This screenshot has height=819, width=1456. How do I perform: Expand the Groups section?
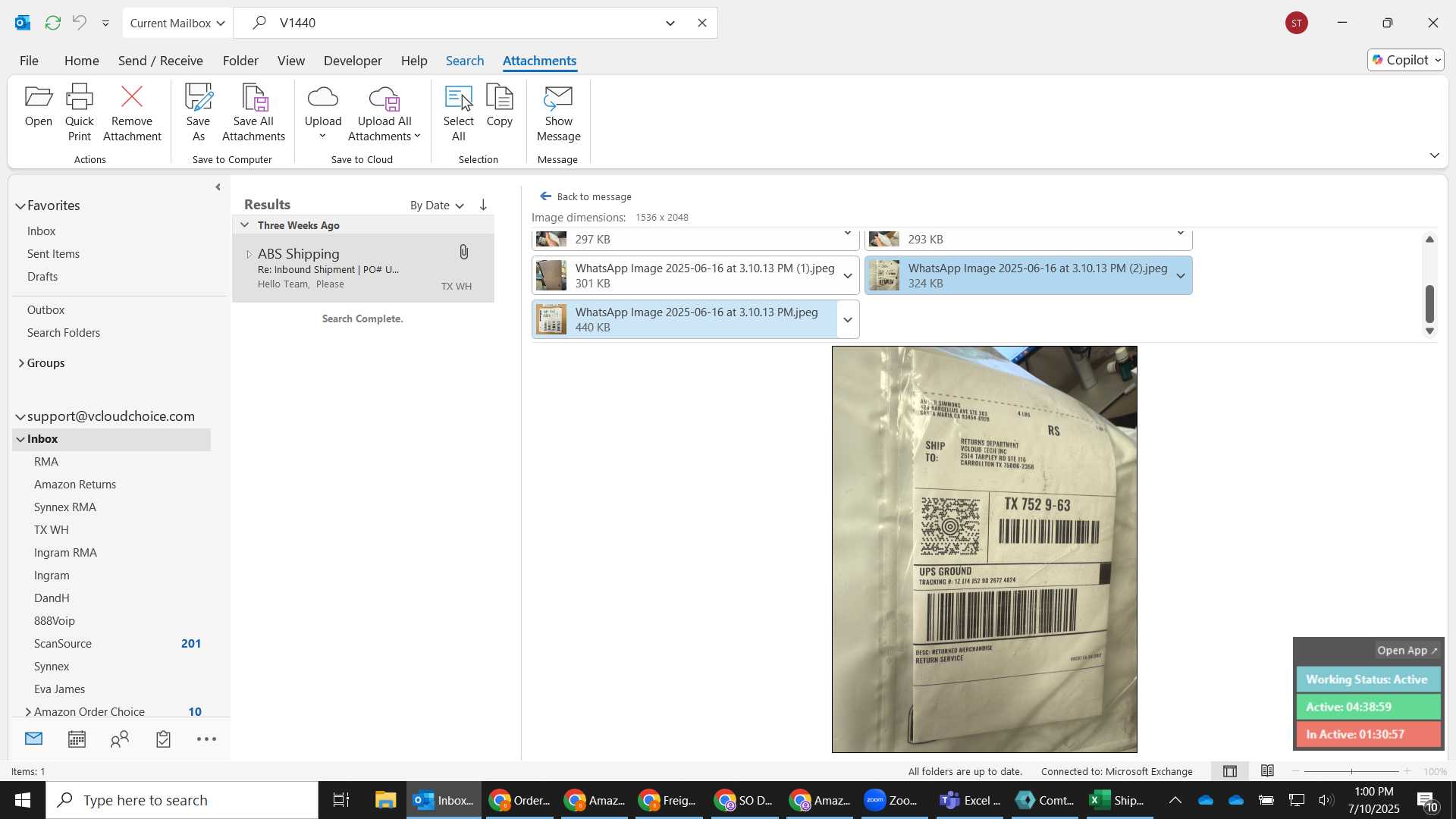[20, 363]
